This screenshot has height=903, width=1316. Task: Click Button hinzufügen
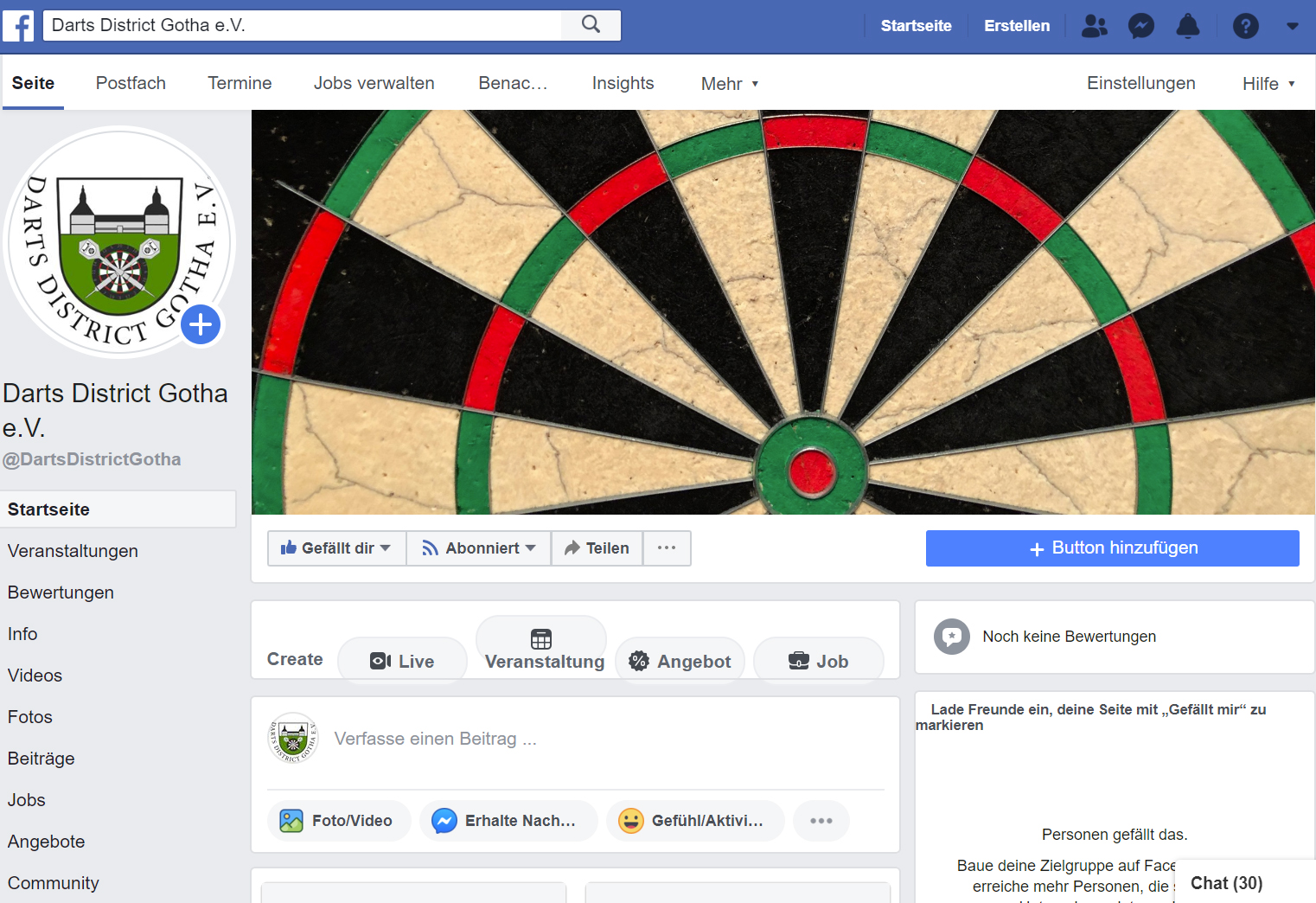pos(1112,548)
